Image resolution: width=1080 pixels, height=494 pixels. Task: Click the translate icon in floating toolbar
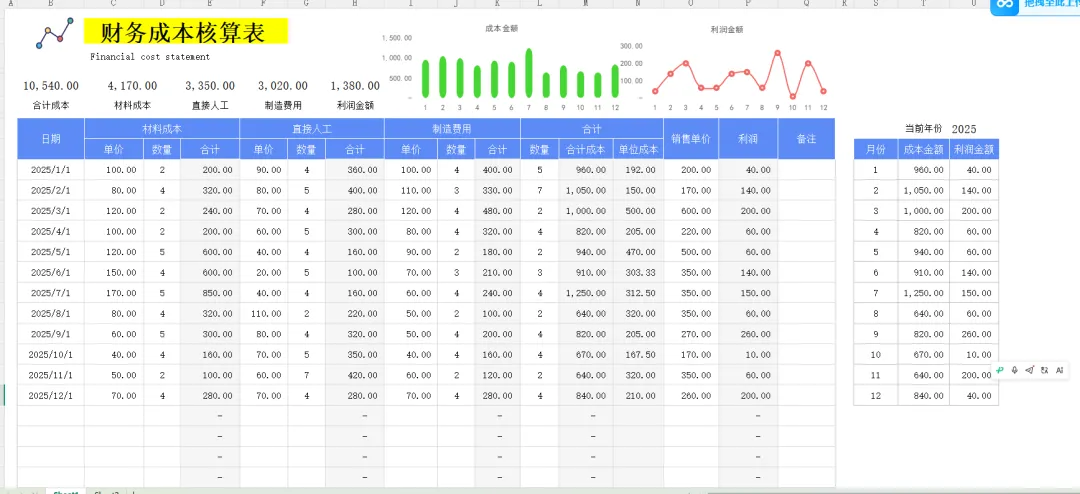[x=1045, y=370]
